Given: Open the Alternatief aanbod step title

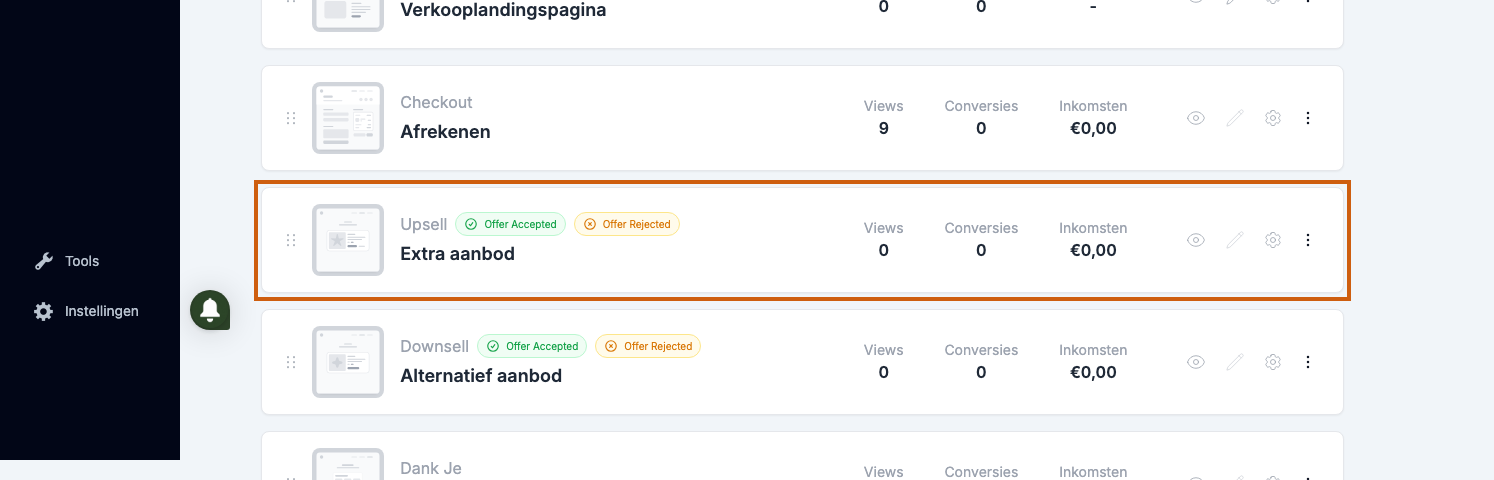Looking at the screenshot, I should (x=481, y=376).
